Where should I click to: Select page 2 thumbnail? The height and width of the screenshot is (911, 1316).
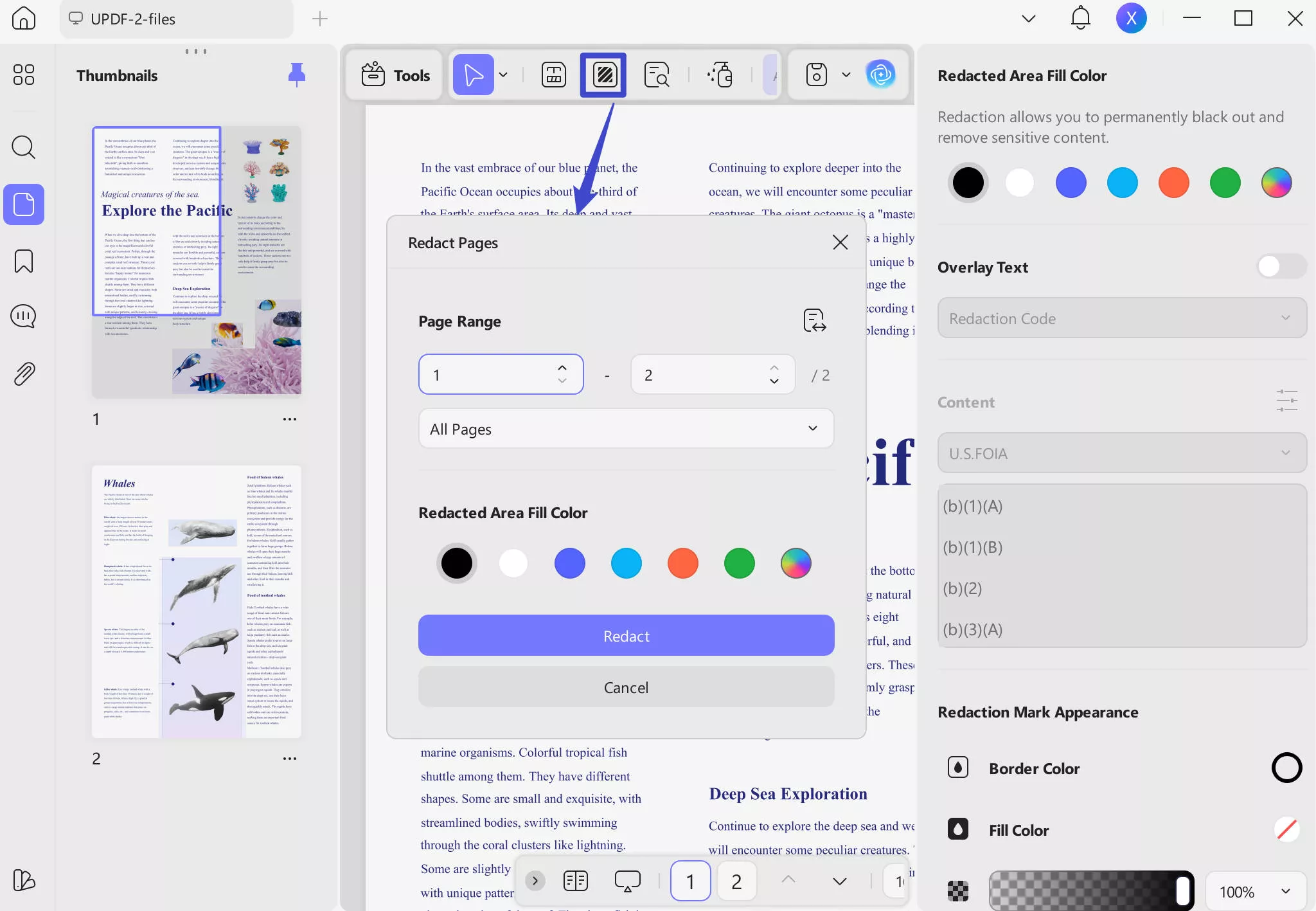[196, 602]
